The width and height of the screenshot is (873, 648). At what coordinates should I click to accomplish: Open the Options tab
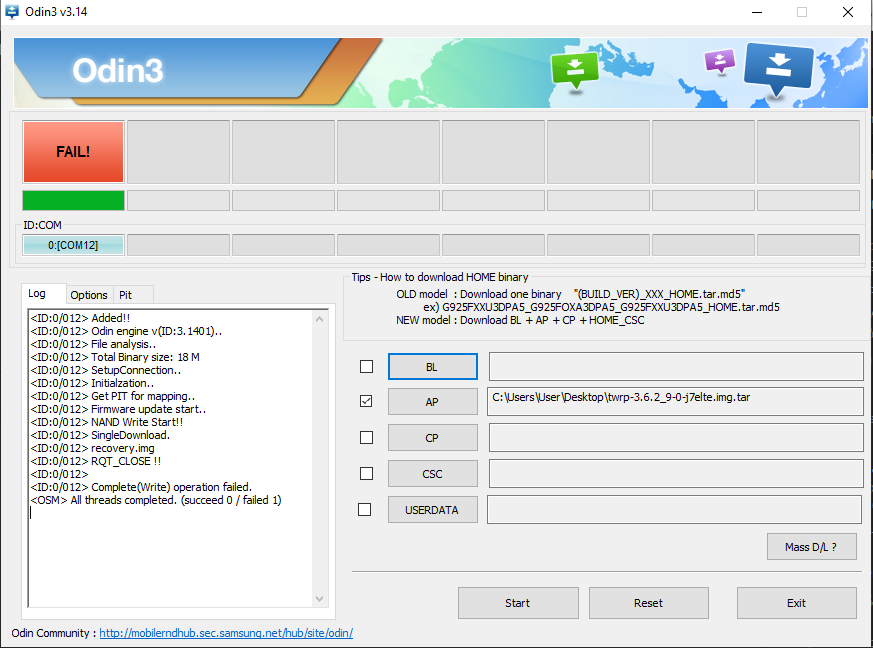[x=89, y=295]
